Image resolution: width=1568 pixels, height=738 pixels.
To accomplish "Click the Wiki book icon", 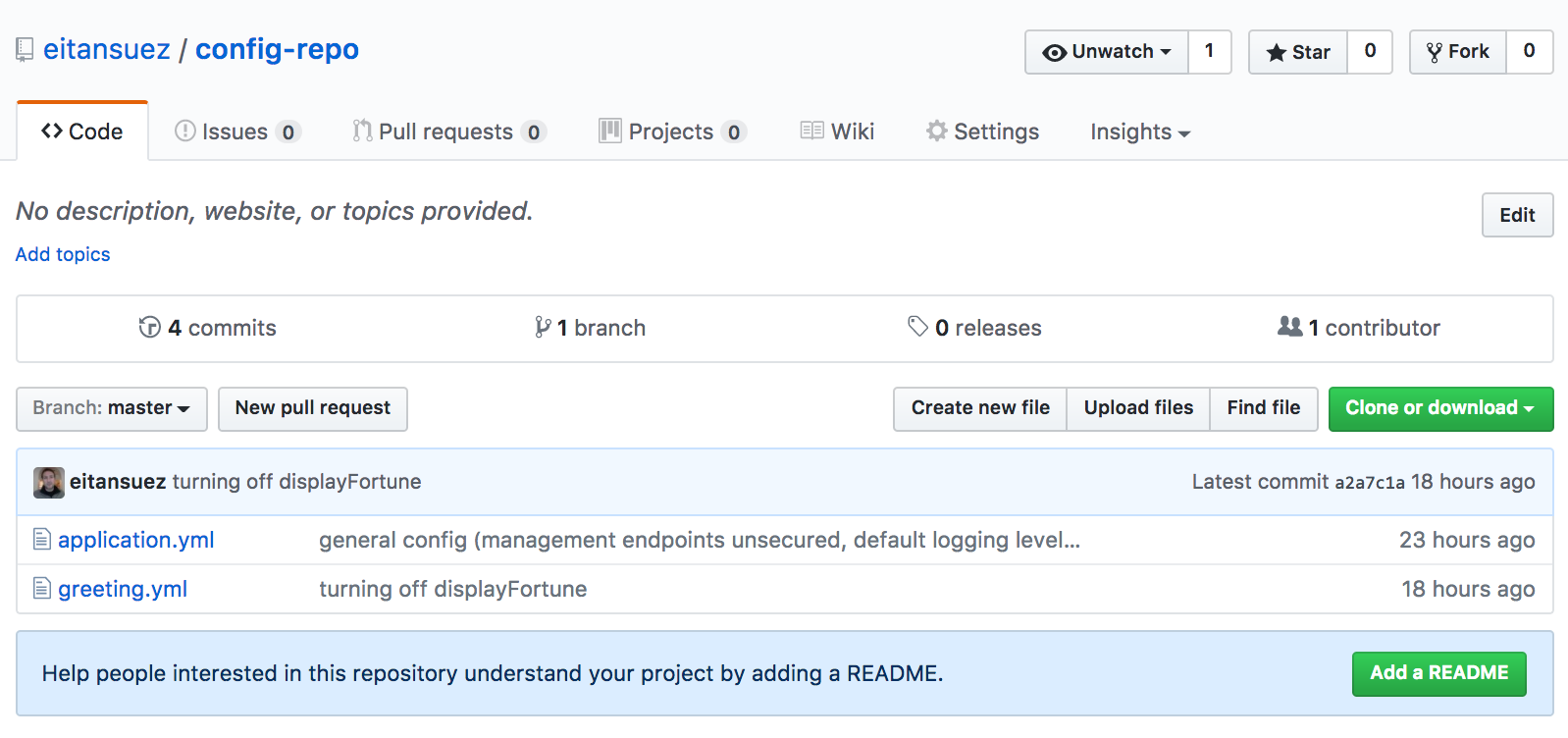I will click(811, 131).
